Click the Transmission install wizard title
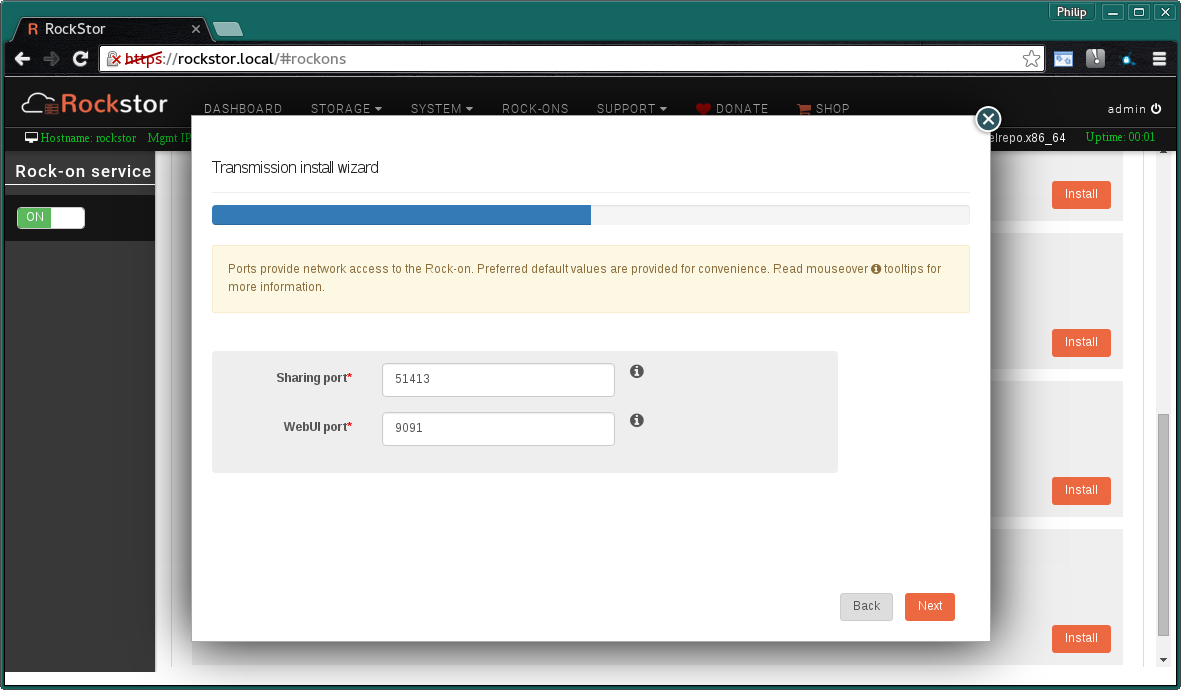The height and width of the screenshot is (690, 1181). click(295, 167)
